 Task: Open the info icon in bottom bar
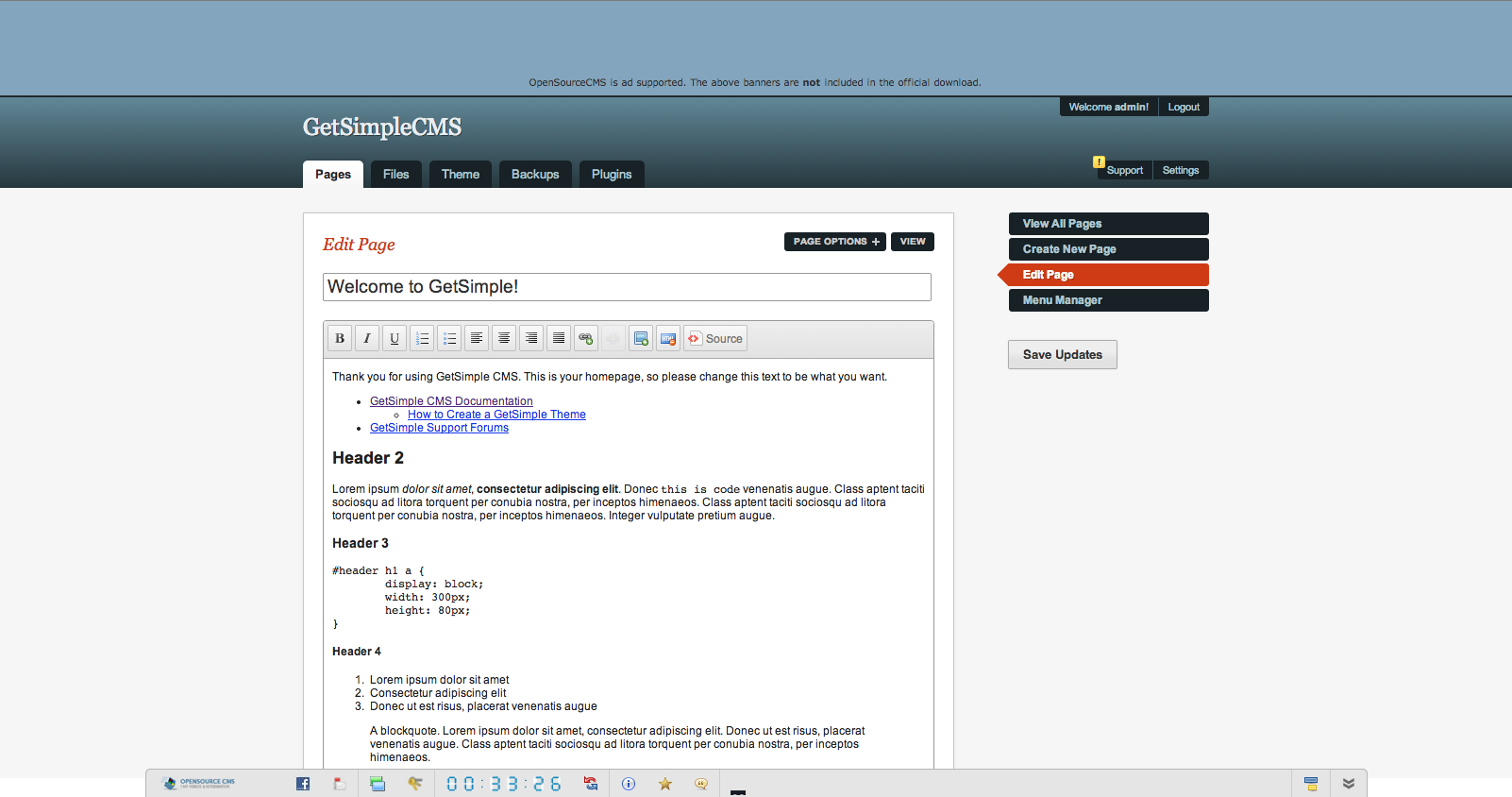click(x=629, y=784)
